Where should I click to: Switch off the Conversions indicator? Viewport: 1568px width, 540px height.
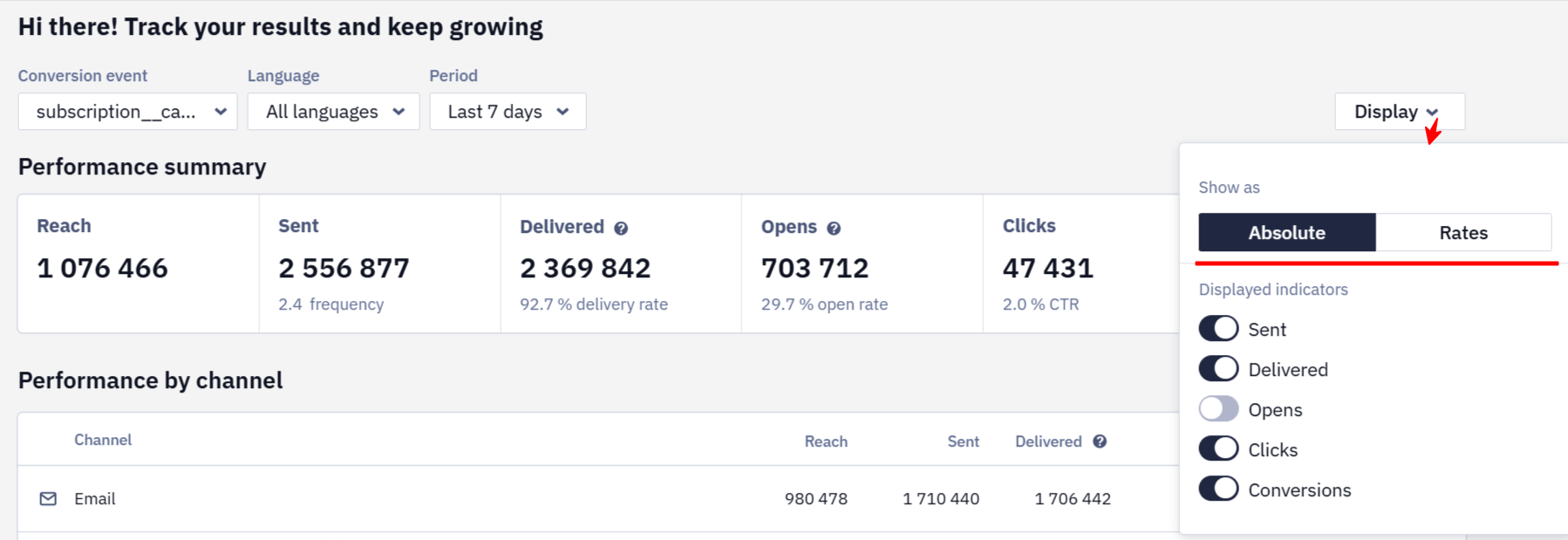click(x=1218, y=489)
